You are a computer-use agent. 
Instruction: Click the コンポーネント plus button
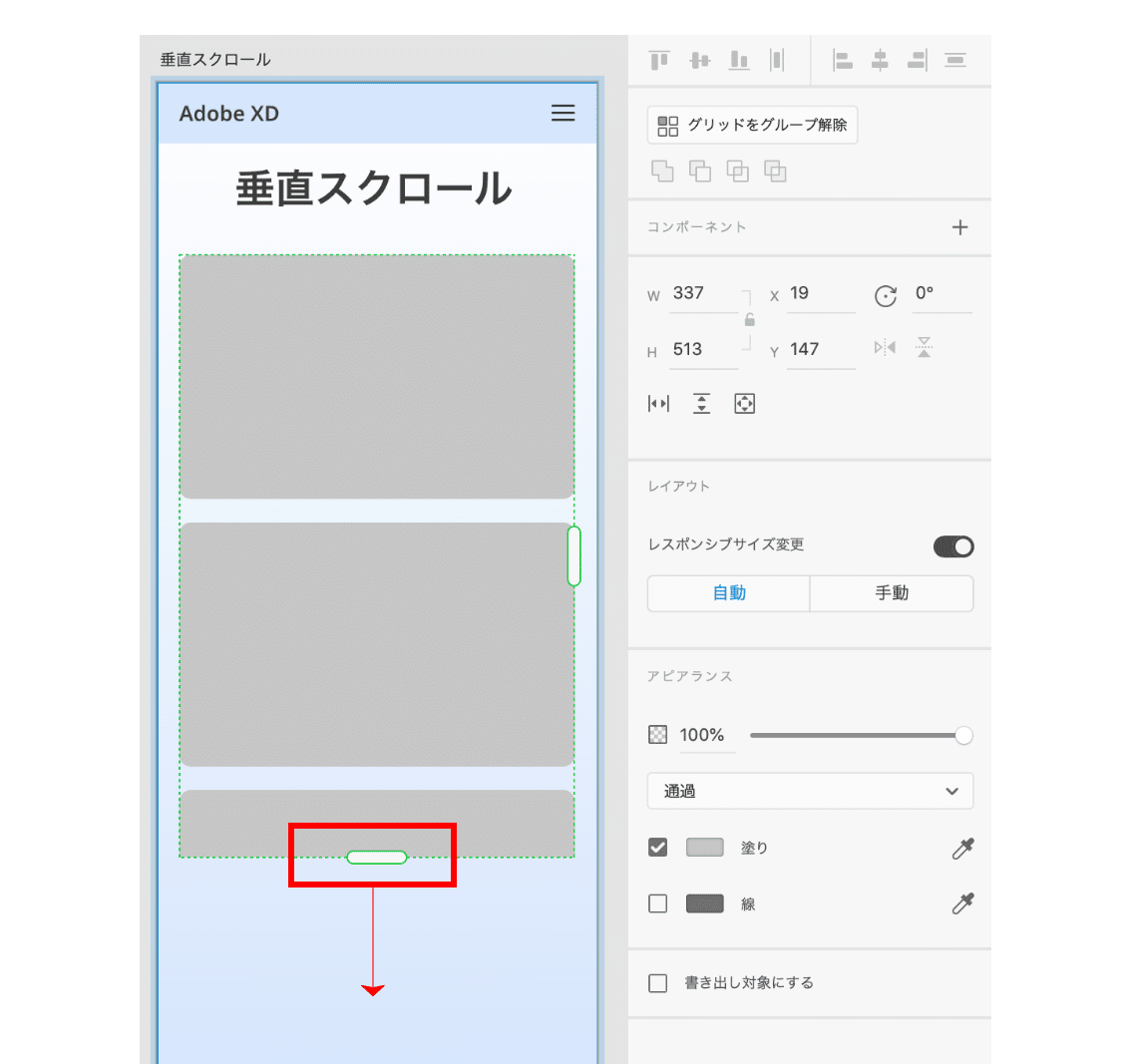click(959, 227)
